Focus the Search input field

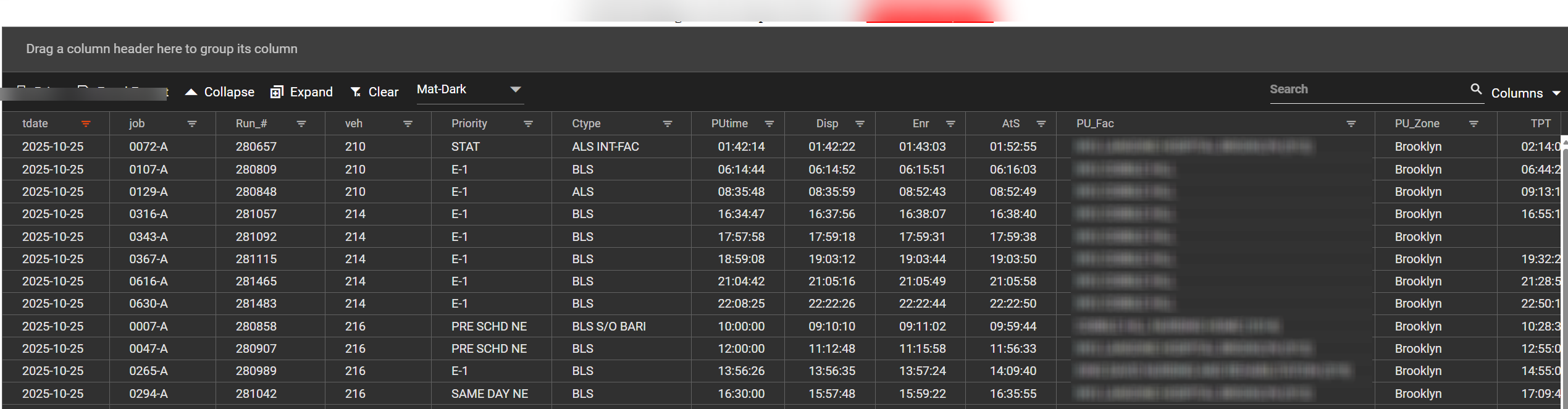click(1368, 89)
